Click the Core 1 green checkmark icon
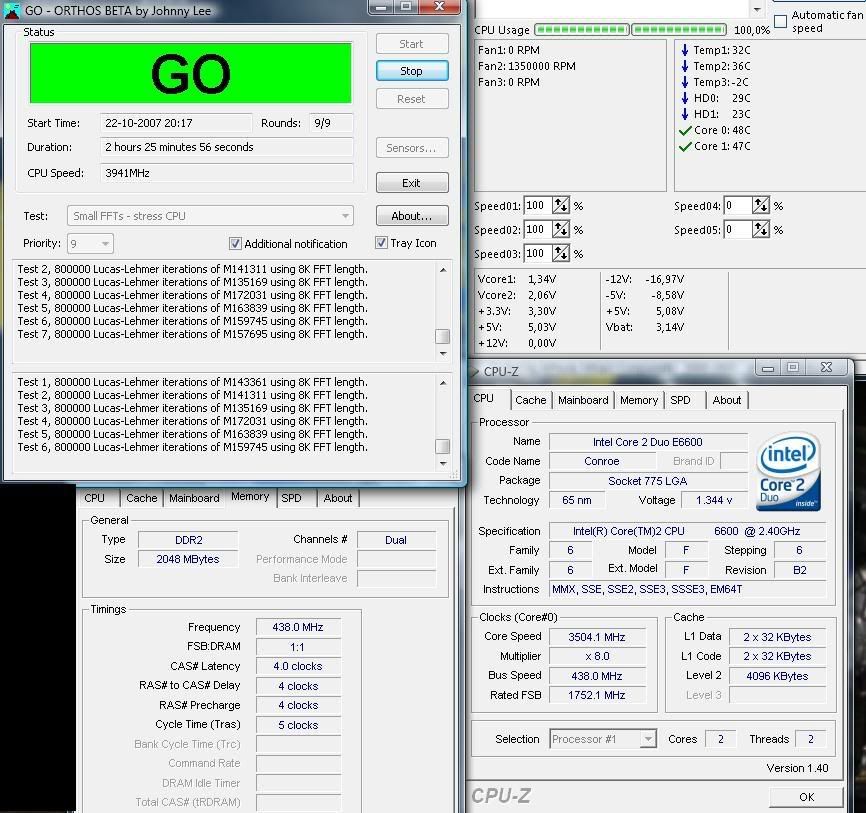The image size is (866, 813). [685, 146]
